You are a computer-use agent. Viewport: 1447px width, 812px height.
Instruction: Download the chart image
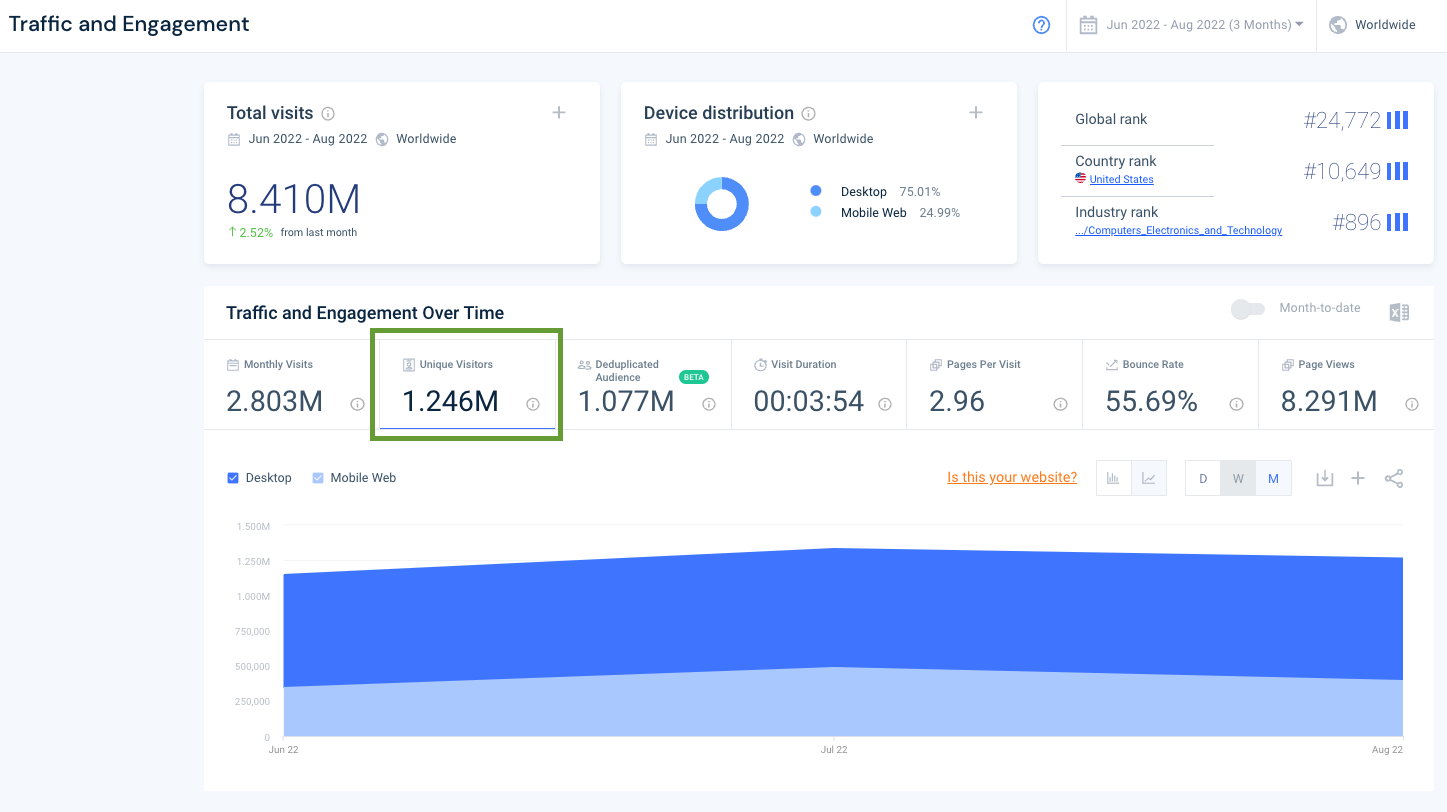coord(1324,478)
